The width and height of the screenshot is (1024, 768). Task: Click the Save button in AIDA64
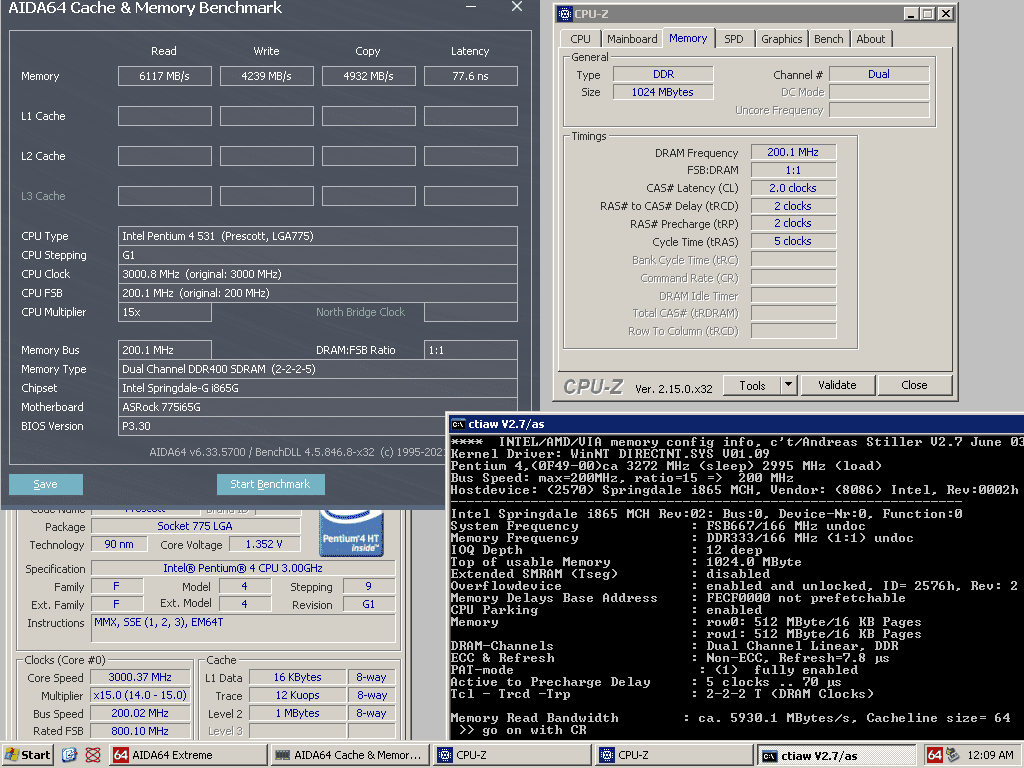point(46,484)
